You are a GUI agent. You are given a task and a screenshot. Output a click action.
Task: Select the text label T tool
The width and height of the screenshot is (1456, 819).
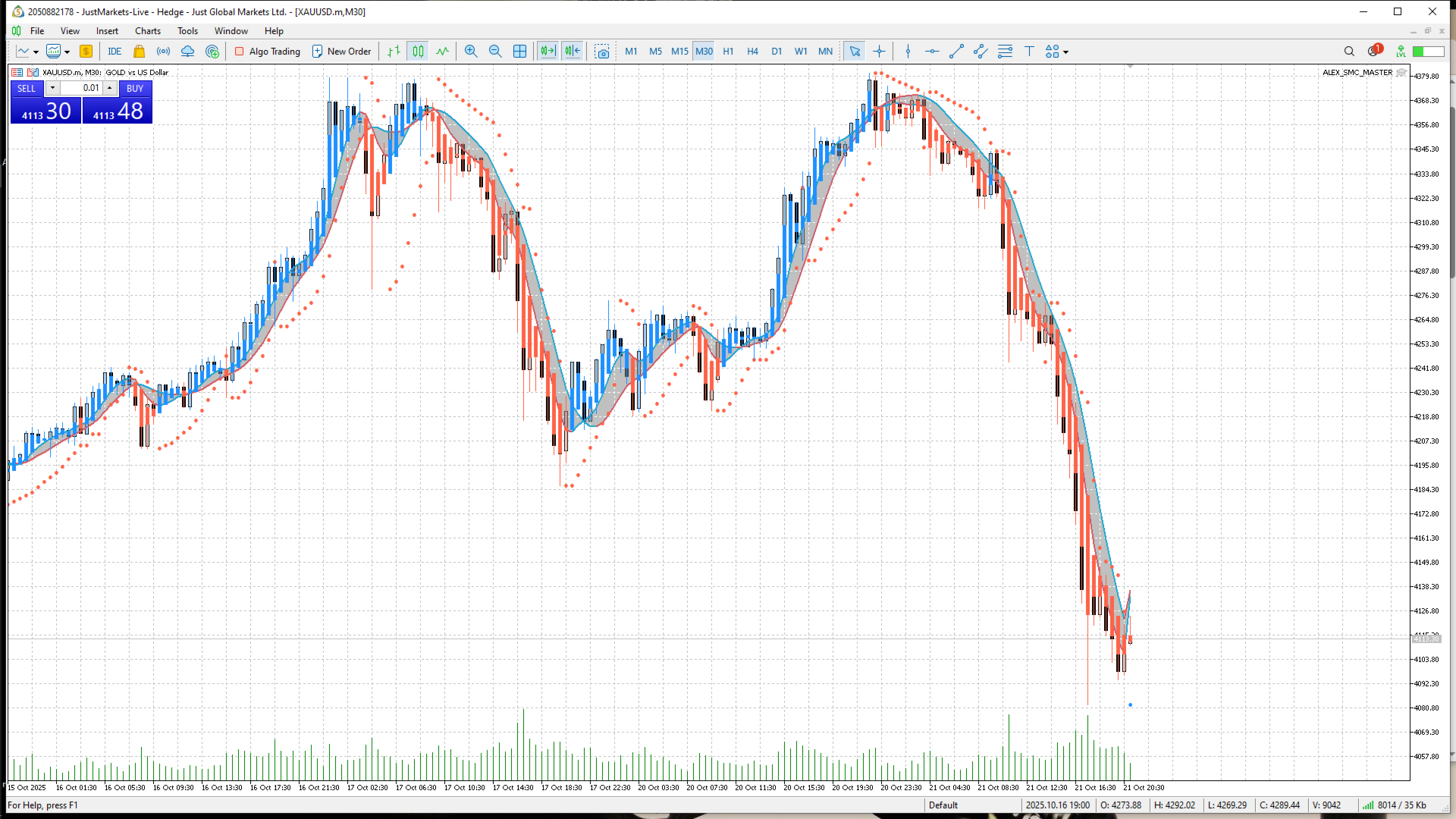tap(1029, 52)
